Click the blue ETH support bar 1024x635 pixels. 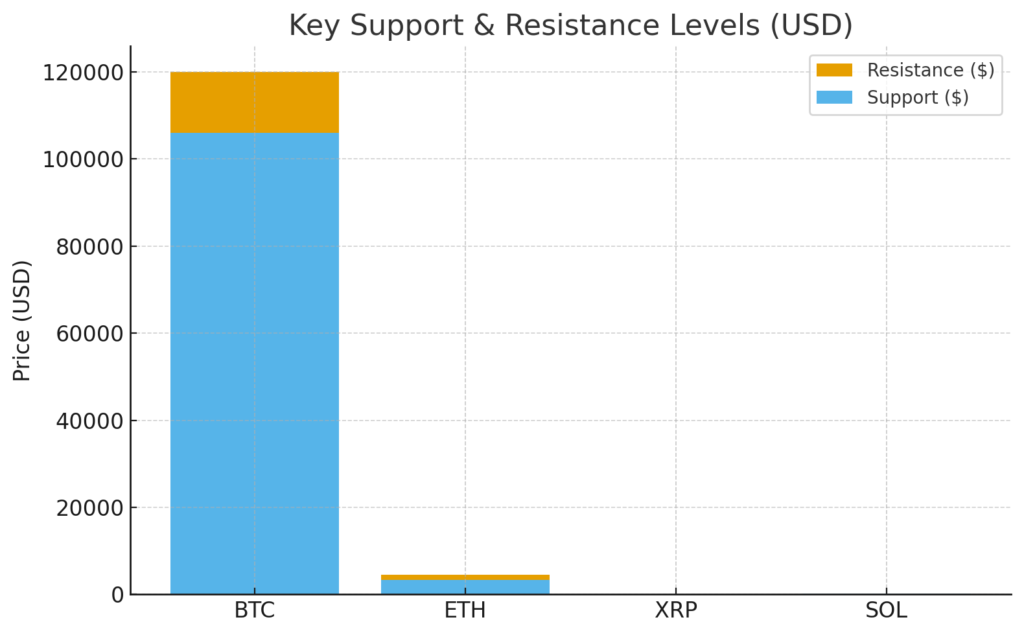(465, 587)
